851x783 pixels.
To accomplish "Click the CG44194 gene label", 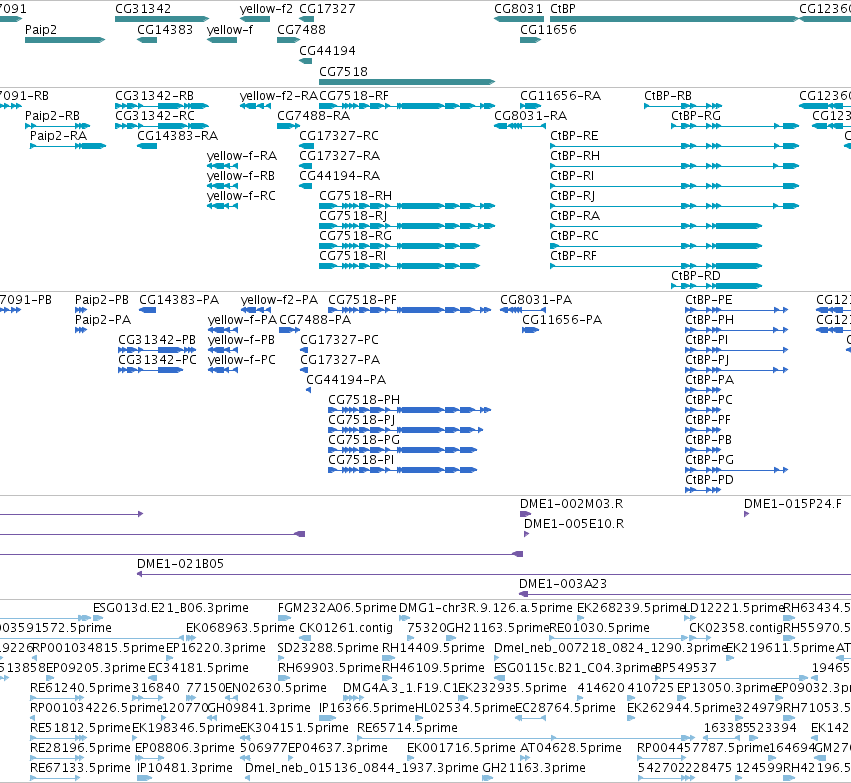I will pyautogui.click(x=327, y=50).
